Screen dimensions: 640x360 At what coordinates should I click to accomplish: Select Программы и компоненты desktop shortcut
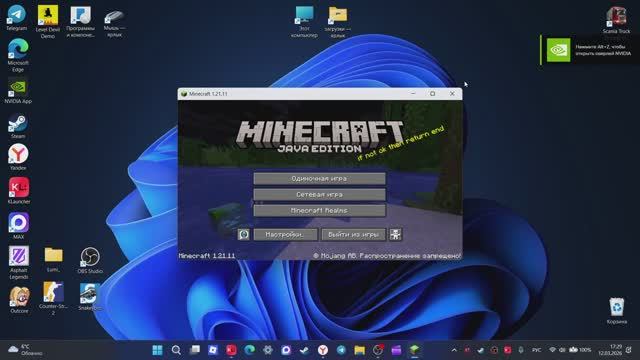click(80, 22)
